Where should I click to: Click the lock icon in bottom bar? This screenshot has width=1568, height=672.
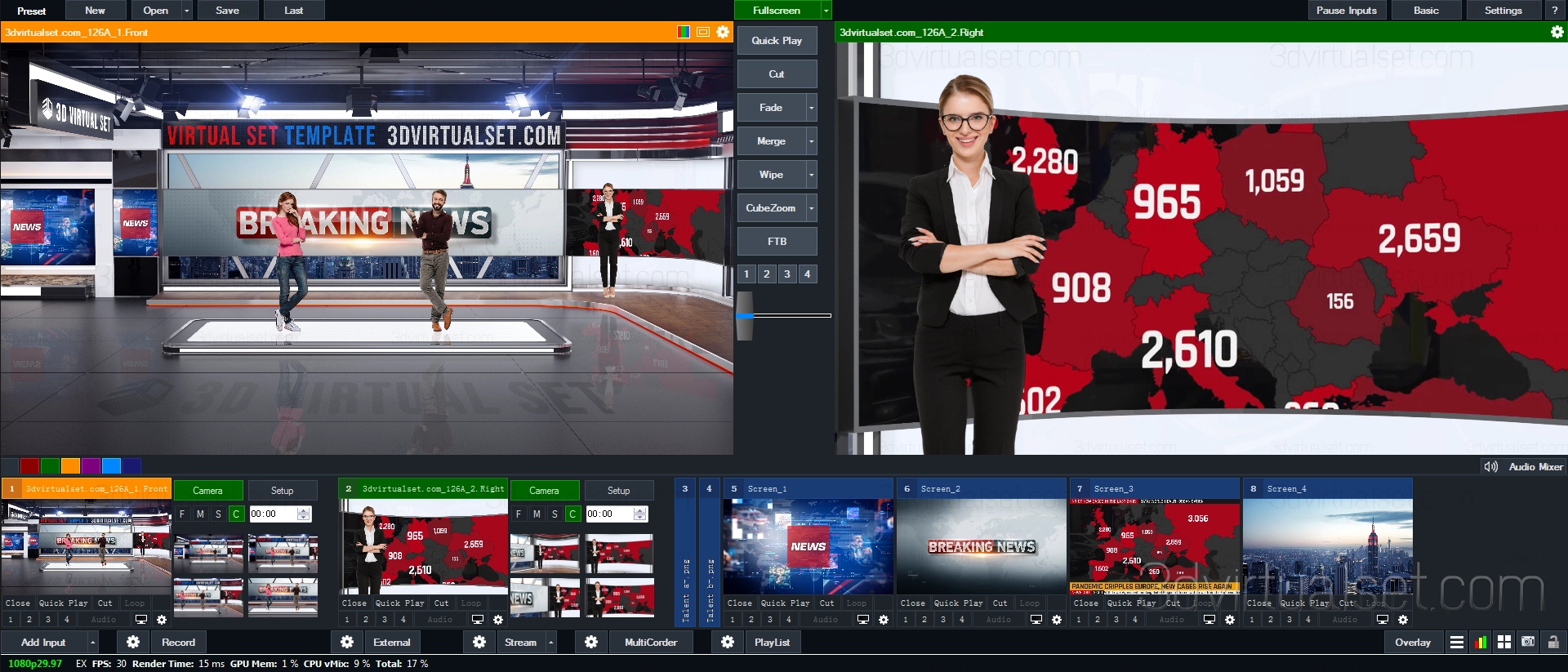1553,643
